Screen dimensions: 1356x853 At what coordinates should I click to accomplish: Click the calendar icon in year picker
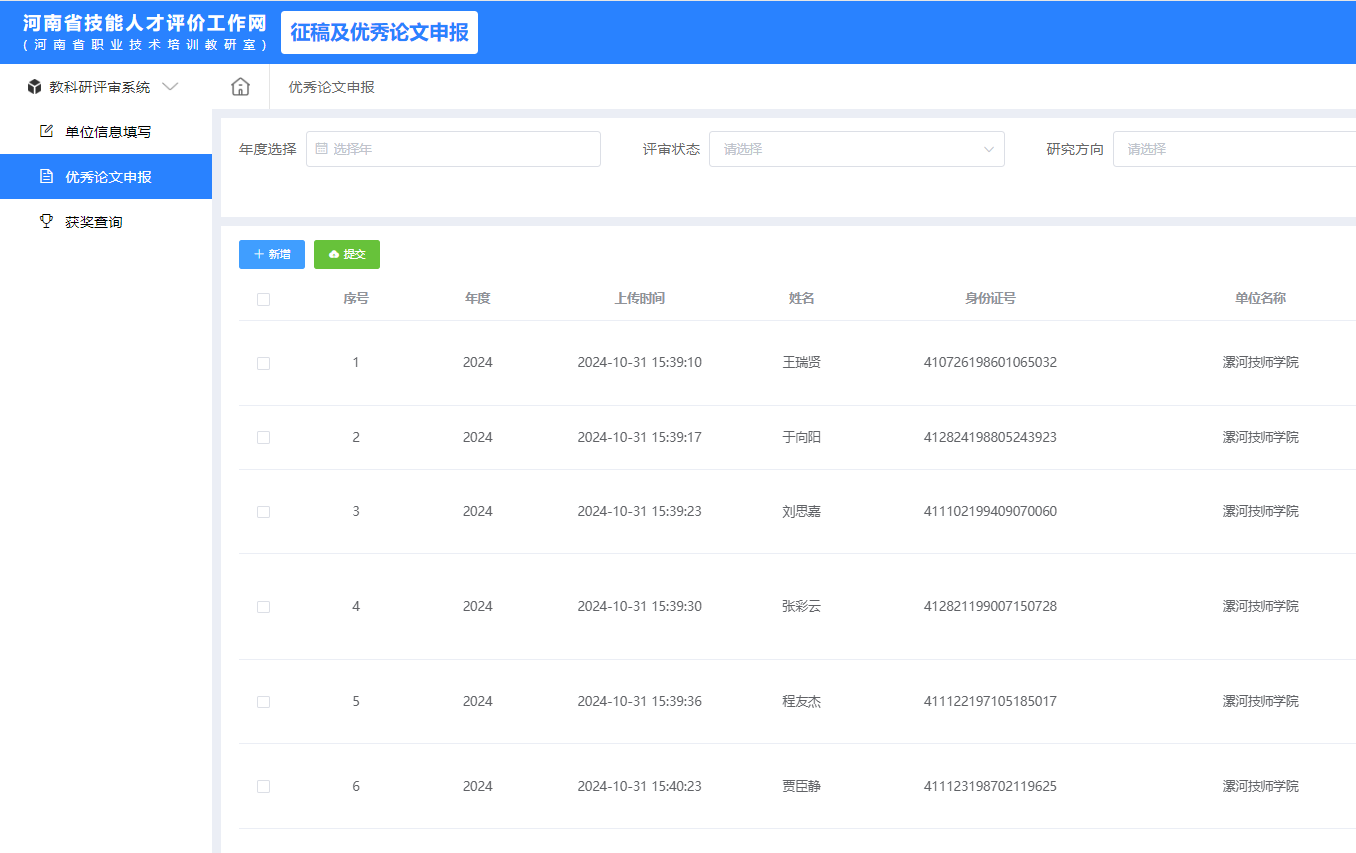[321, 149]
